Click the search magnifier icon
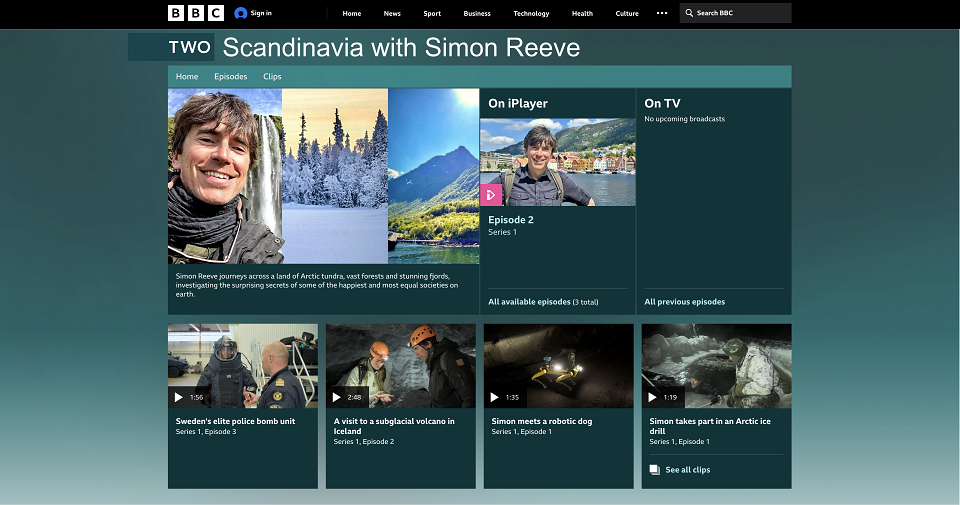This screenshot has height=505, width=960. (689, 13)
